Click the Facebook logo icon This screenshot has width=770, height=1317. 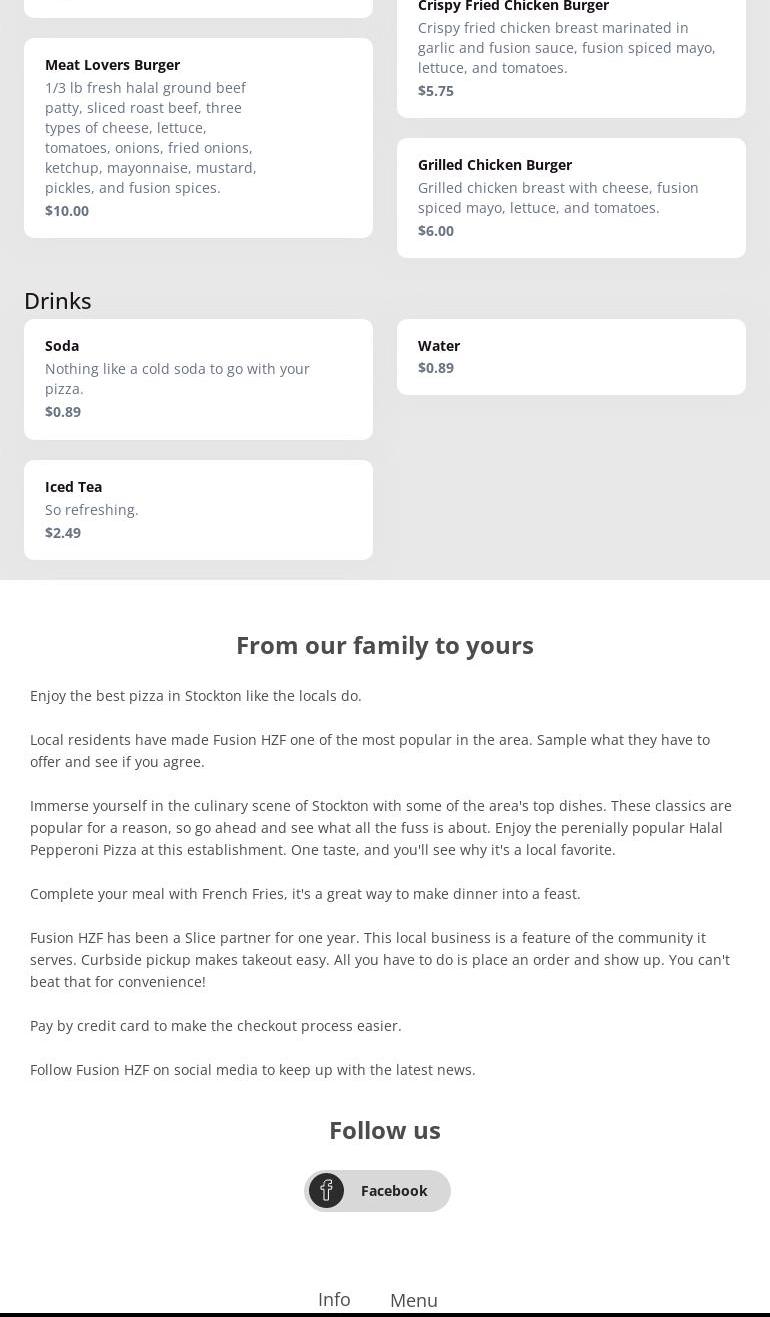[326, 1190]
